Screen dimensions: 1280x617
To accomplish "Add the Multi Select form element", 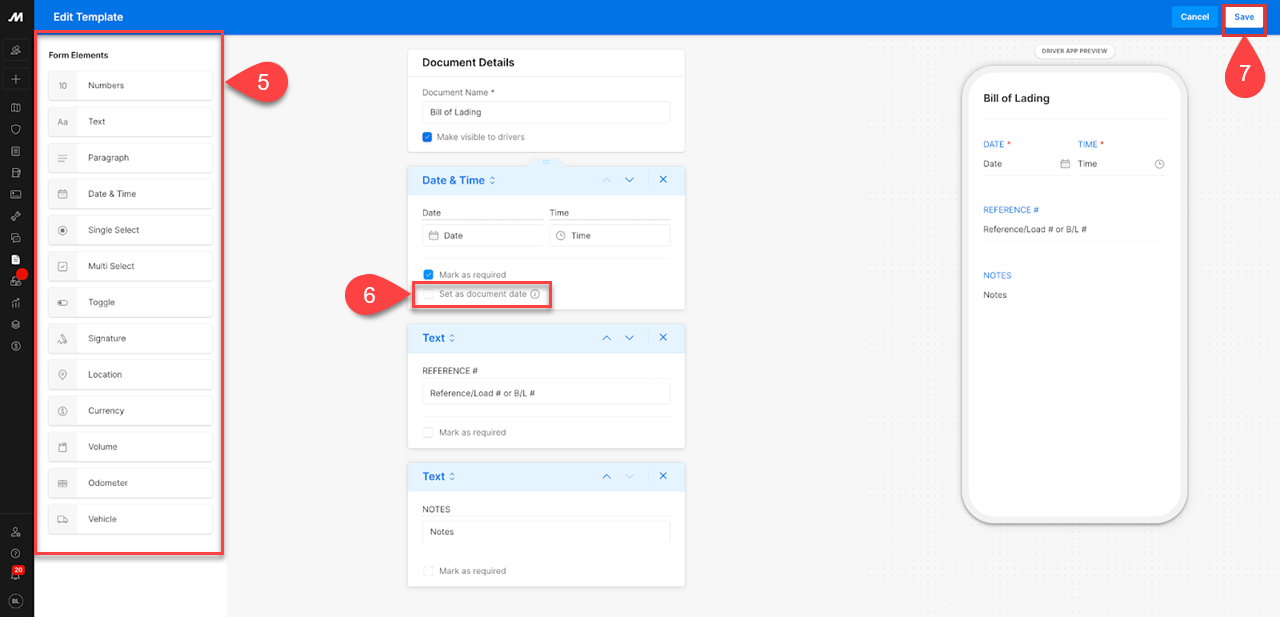I will (130, 266).
